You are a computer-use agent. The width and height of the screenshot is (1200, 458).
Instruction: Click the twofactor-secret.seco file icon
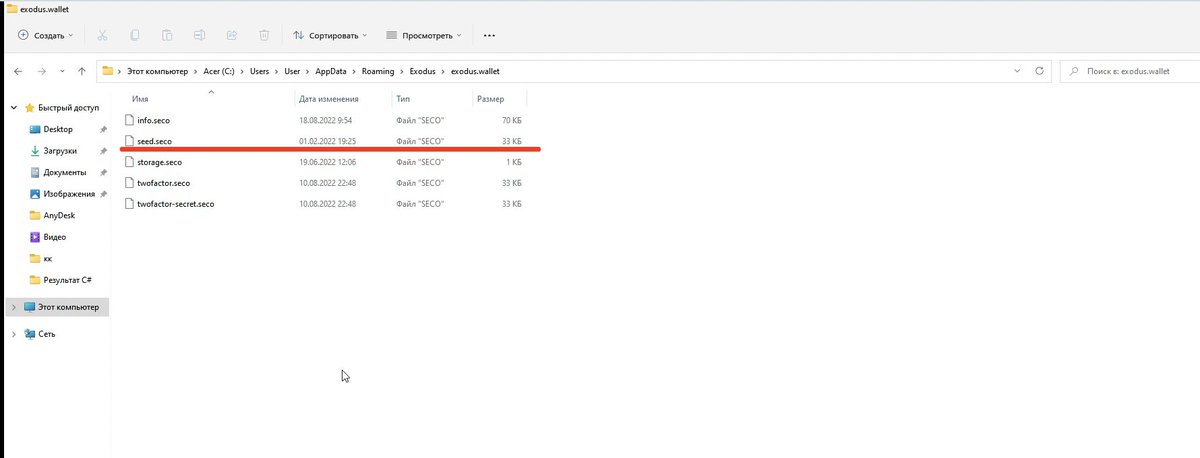click(128, 204)
